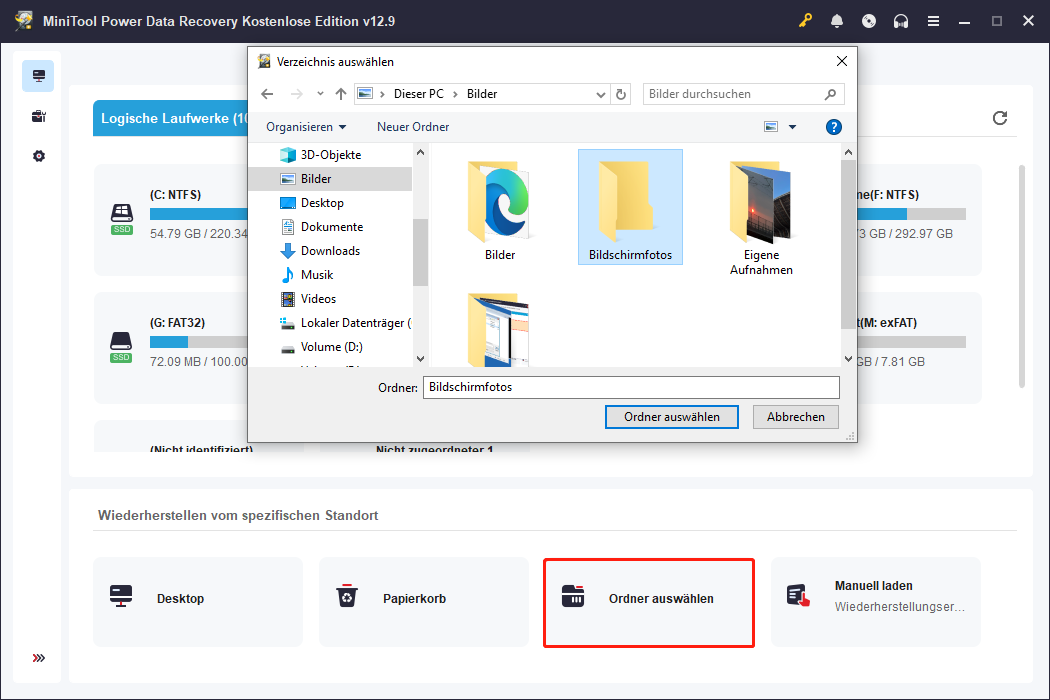Open the toolbox utilities icon in sidebar
Viewport: 1050px width, 700px height.
pos(38,117)
